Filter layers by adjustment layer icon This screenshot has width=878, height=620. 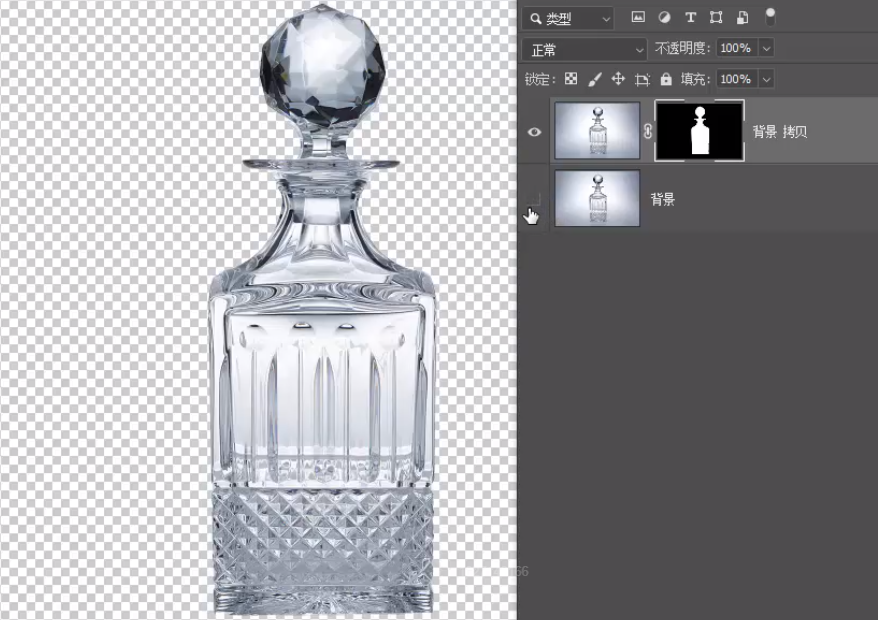point(664,17)
